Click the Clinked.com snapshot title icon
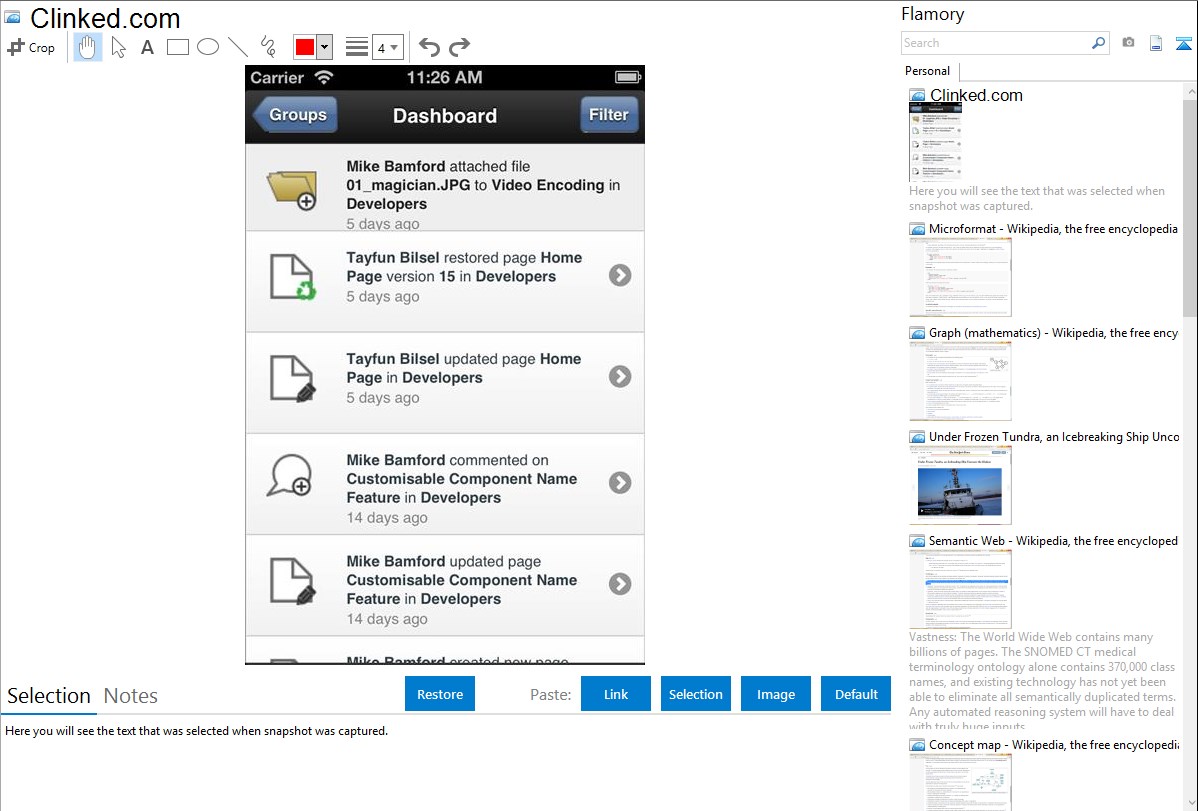1198x811 pixels. click(x=13, y=18)
